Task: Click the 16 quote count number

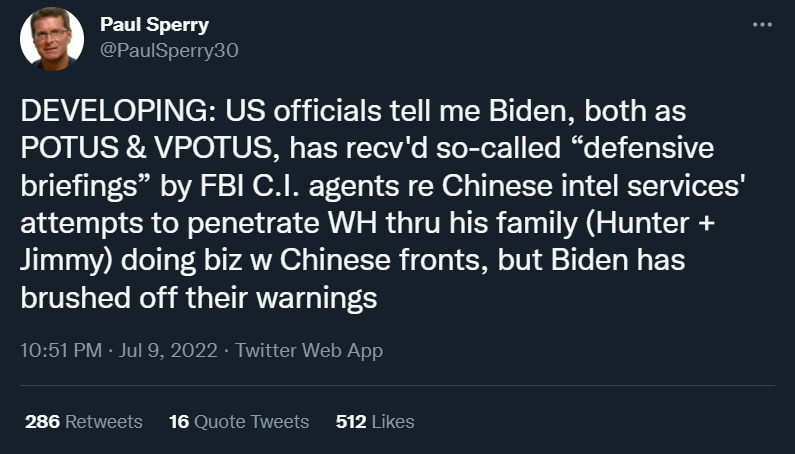Action: (179, 421)
